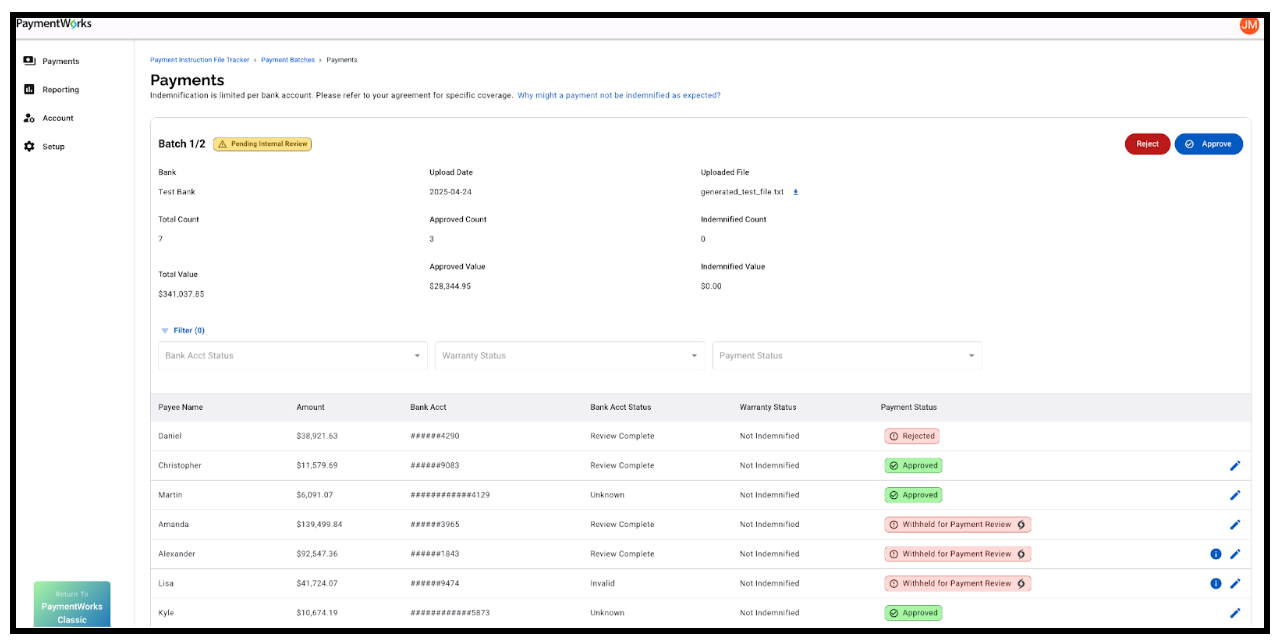Download generated_test_file.txt via download icon

click(796, 192)
